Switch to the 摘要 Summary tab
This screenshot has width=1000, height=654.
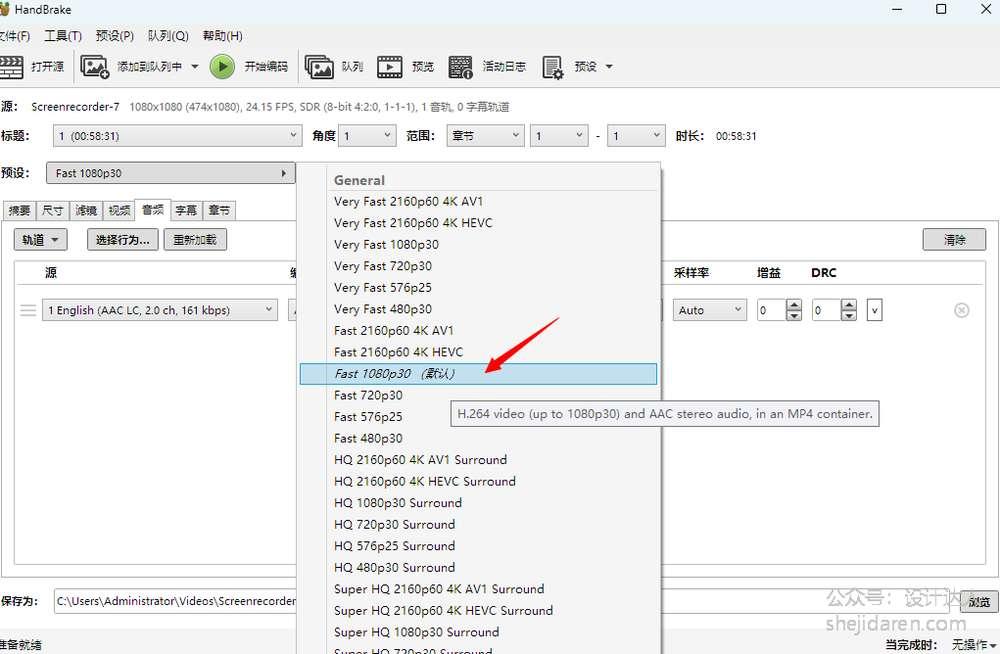(x=19, y=211)
